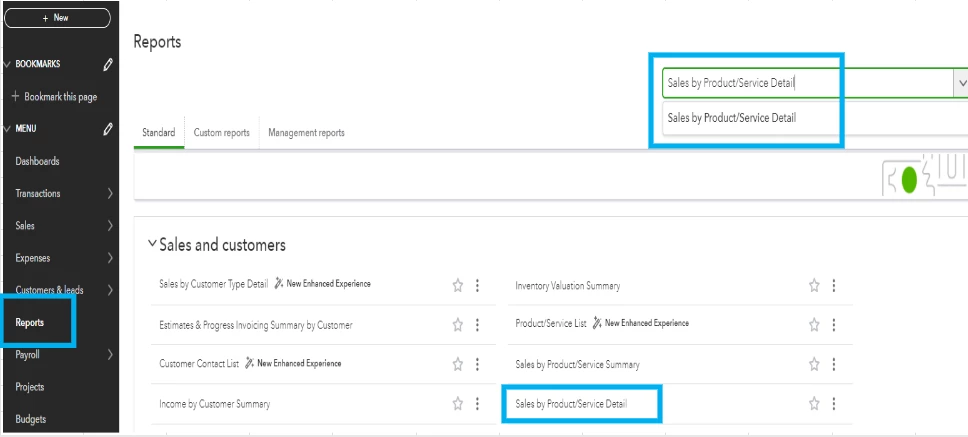Viewport: 968px width, 437px height.
Task: Open more options for Sales by Customer Type Detail
Action: 477,285
